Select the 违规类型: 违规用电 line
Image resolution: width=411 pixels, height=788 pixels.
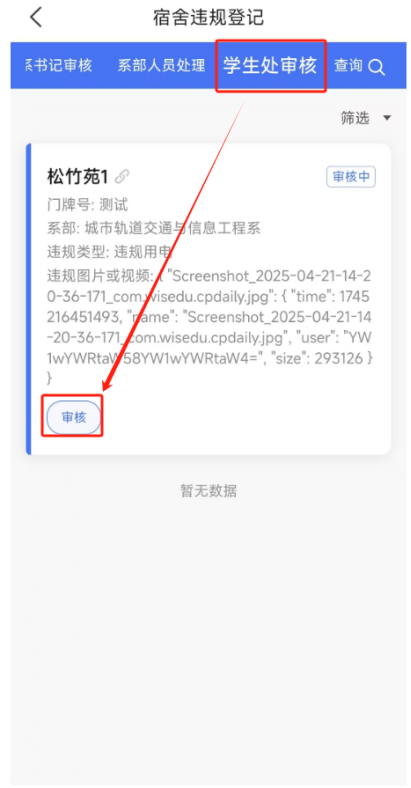pyautogui.click(x=110, y=251)
